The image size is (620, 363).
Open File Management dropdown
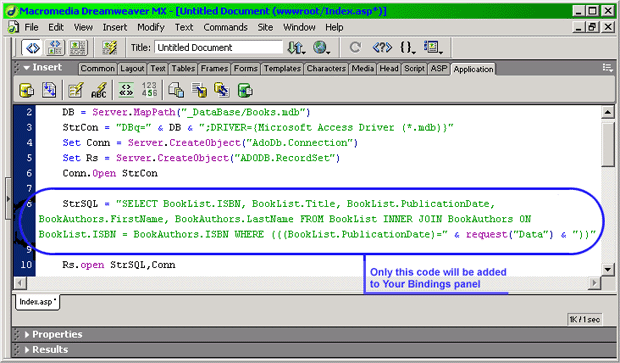point(296,47)
